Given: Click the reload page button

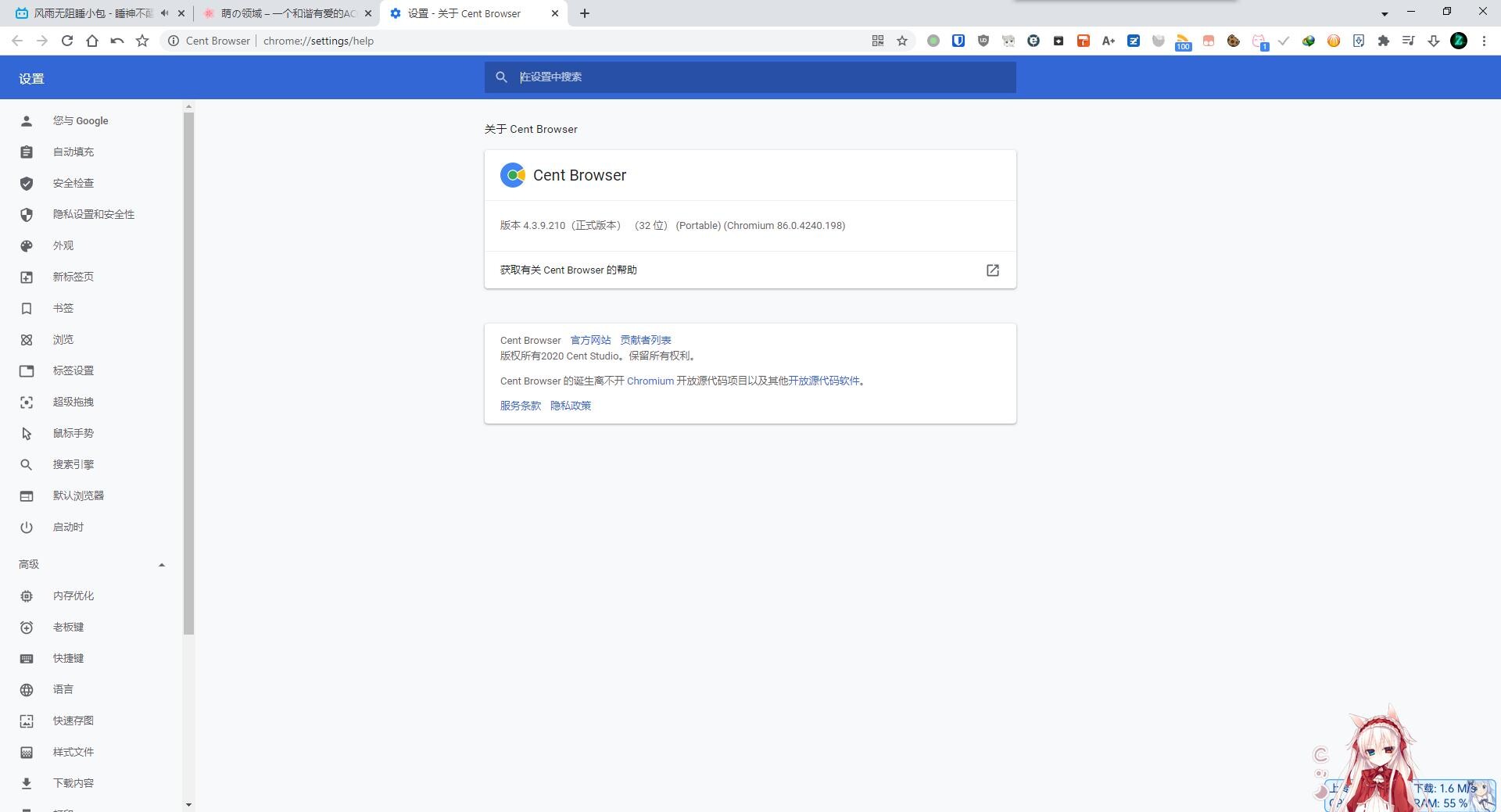Looking at the screenshot, I should pyautogui.click(x=67, y=41).
